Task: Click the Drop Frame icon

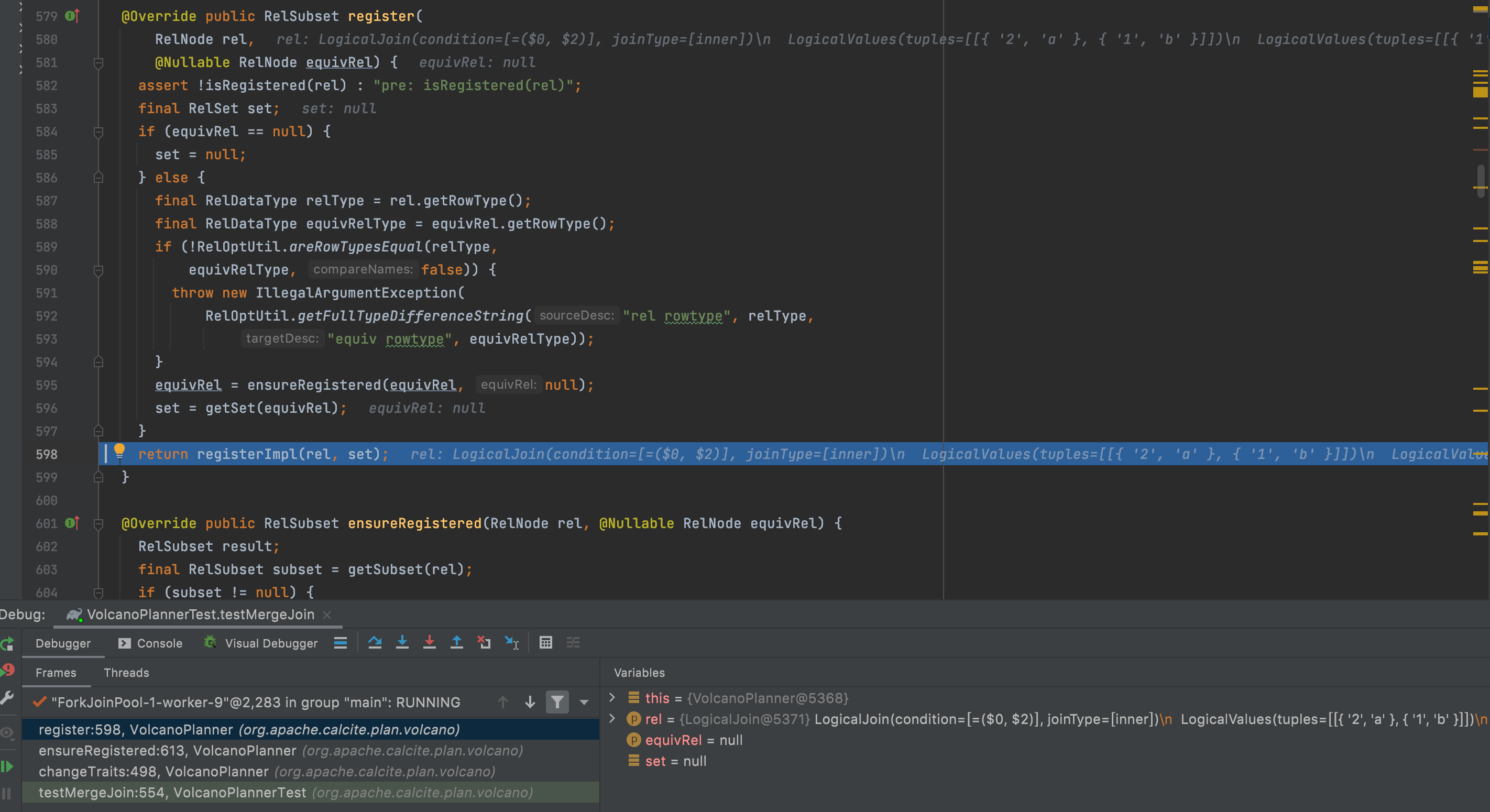Action: pyautogui.click(x=484, y=643)
